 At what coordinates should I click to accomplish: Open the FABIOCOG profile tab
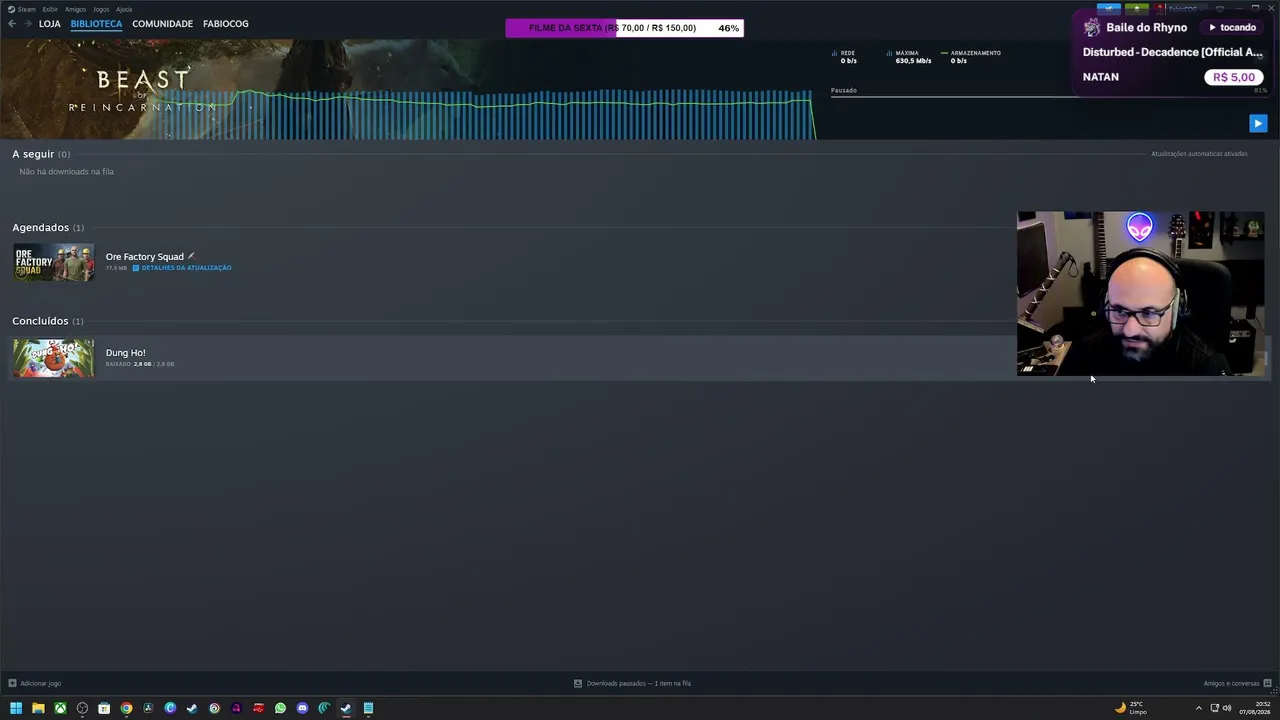(226, 24)
